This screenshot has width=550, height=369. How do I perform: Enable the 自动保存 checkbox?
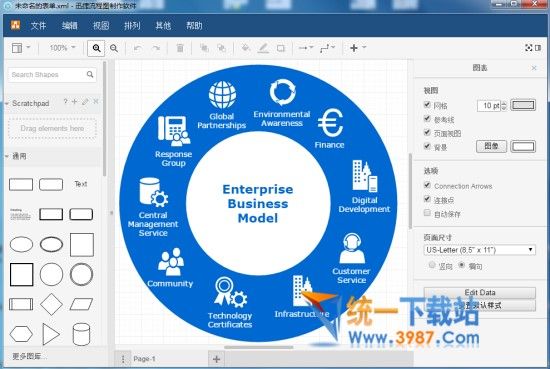click(427, 213)
